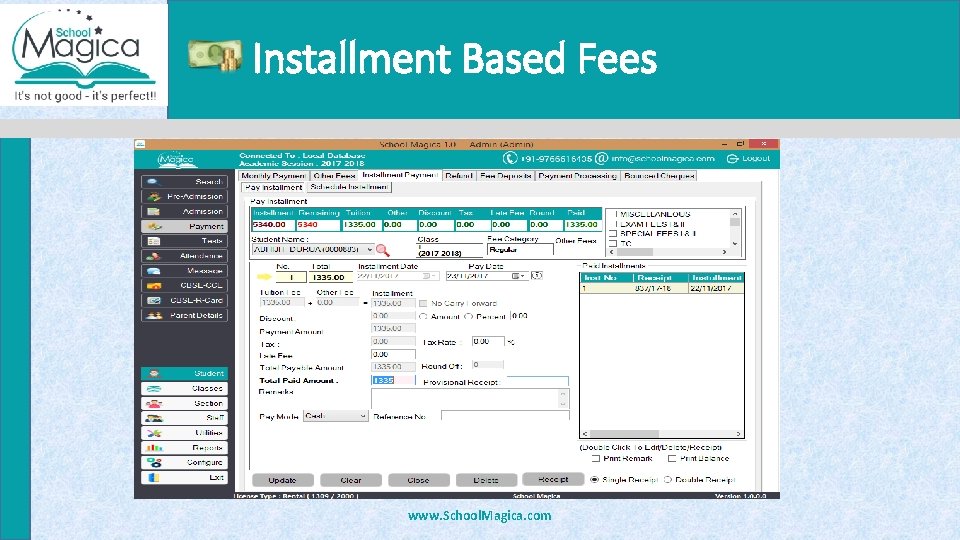This screenshot has width=960, height=540.
Task: Enable the Print Remark checkbox
Action: pyautogui.click(x=596, y=459)
